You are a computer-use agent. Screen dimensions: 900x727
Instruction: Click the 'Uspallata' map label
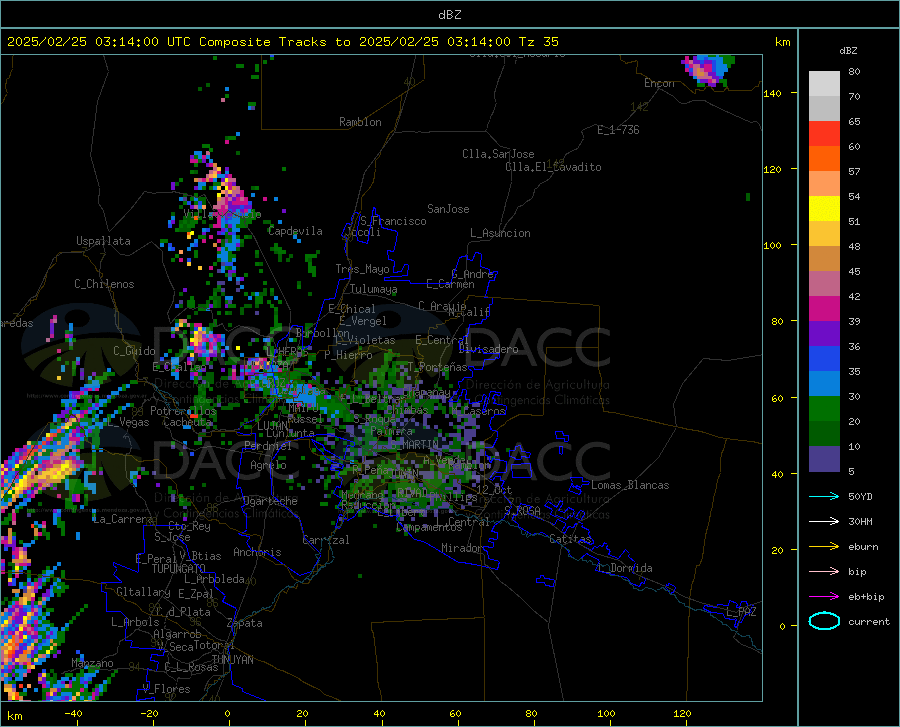click(x=103, y=241)
